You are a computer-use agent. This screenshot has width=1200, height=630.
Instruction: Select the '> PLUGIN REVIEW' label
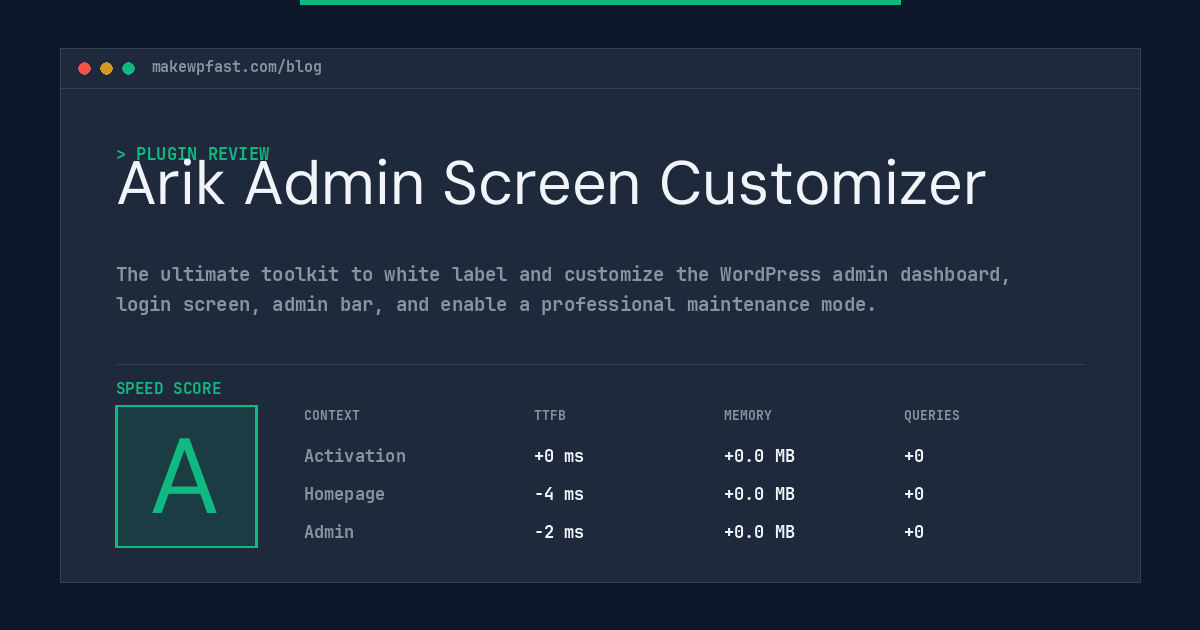point(193,154)
